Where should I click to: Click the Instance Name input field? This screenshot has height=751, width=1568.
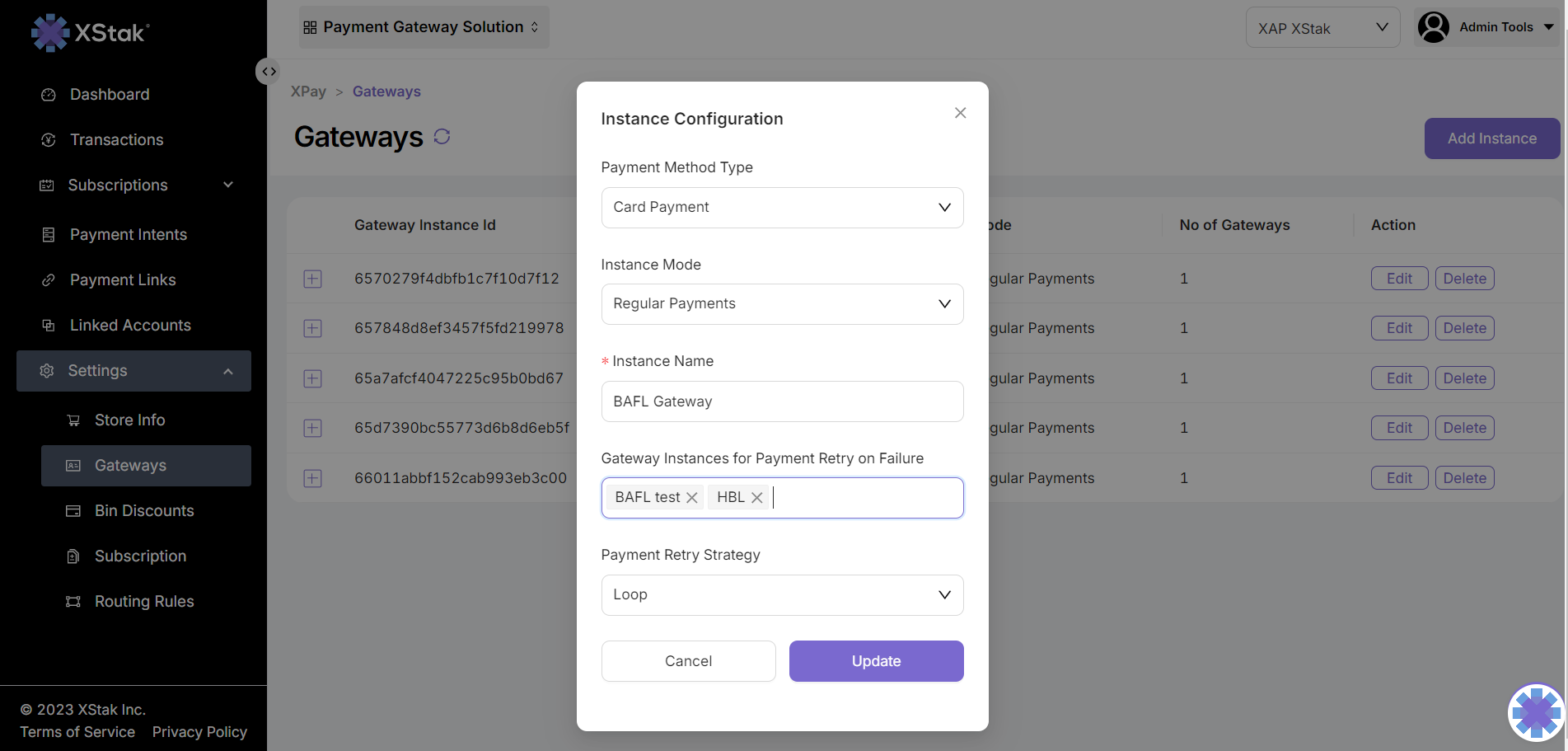pos(782,401)
